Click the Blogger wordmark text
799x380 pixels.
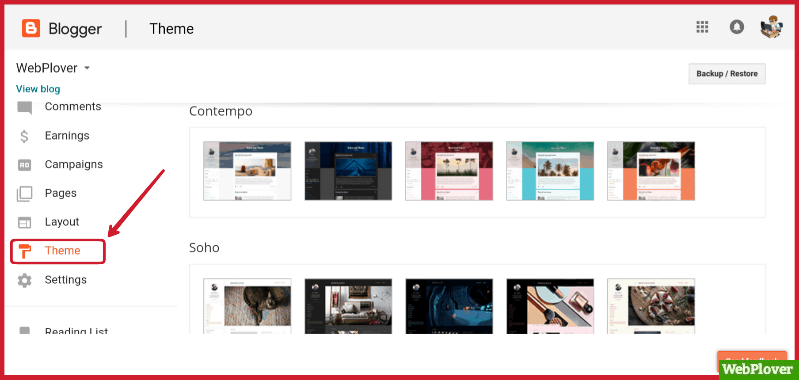pos(75,29)
